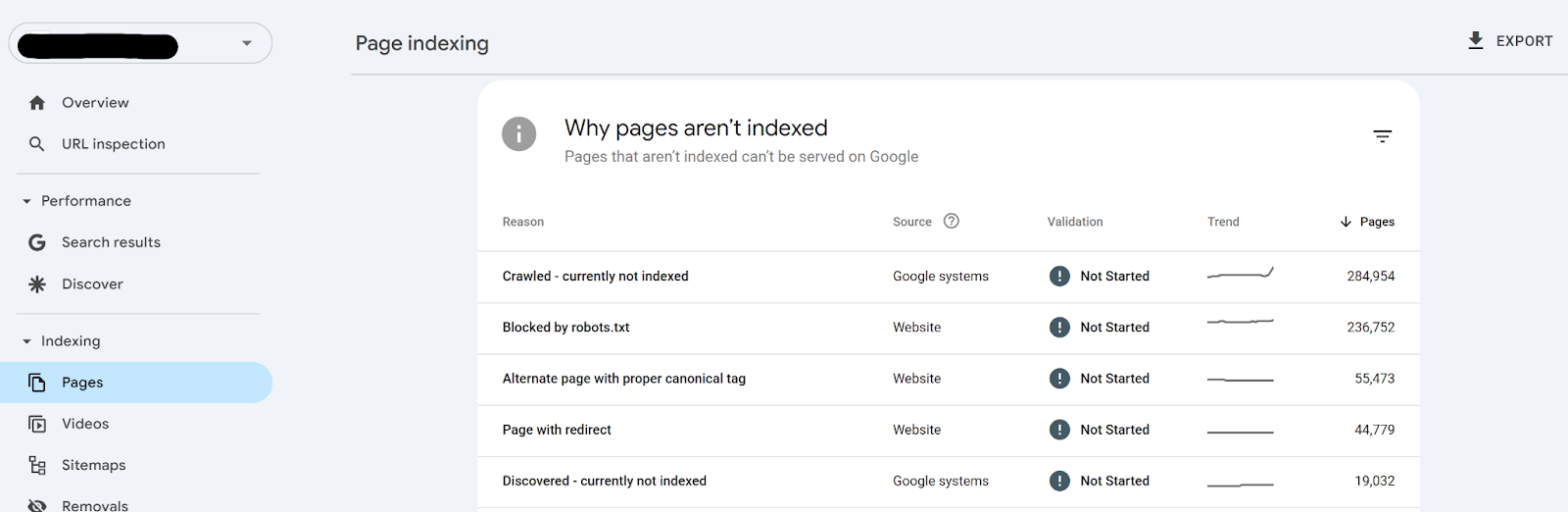Open Alternate page with proper canonical tag
The image size is (1568, 512).
pyautogui.click(x=949, y=379)
